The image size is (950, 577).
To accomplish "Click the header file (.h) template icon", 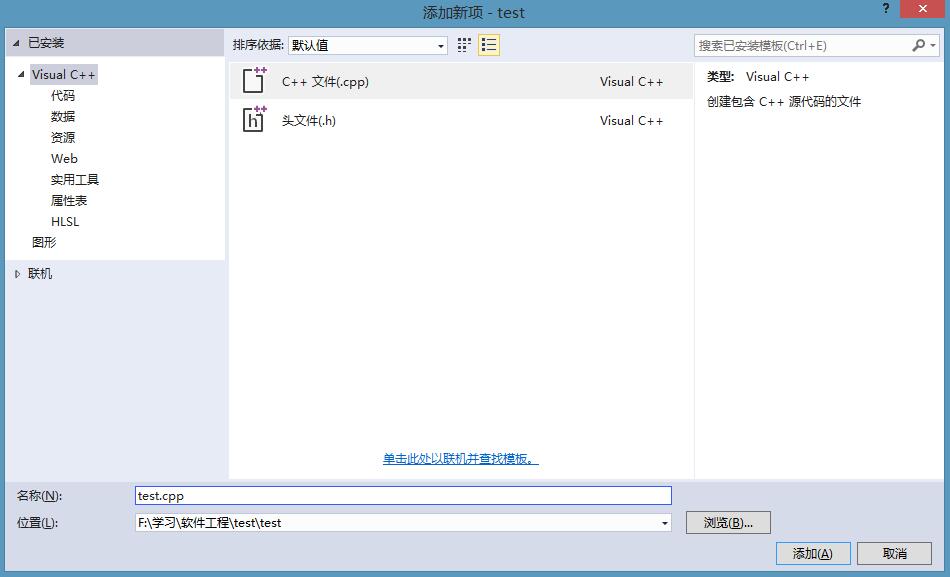I will (254, 119).
